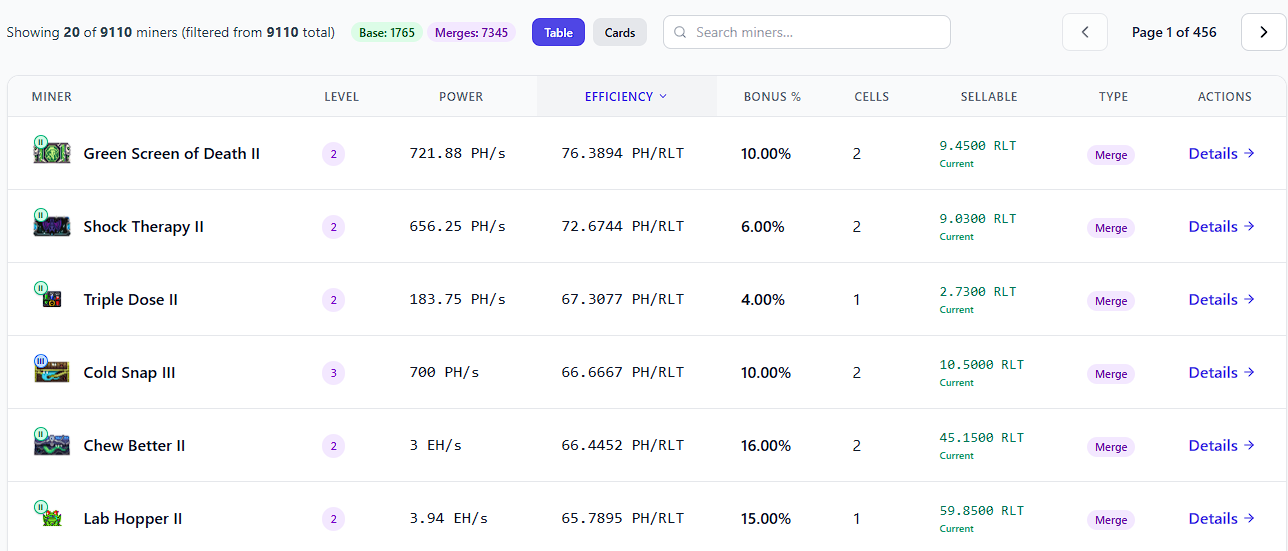This screenshot has height=551, width=1288.
Task: Click the Merges: 7345 badge
Action: pos(471,32)
